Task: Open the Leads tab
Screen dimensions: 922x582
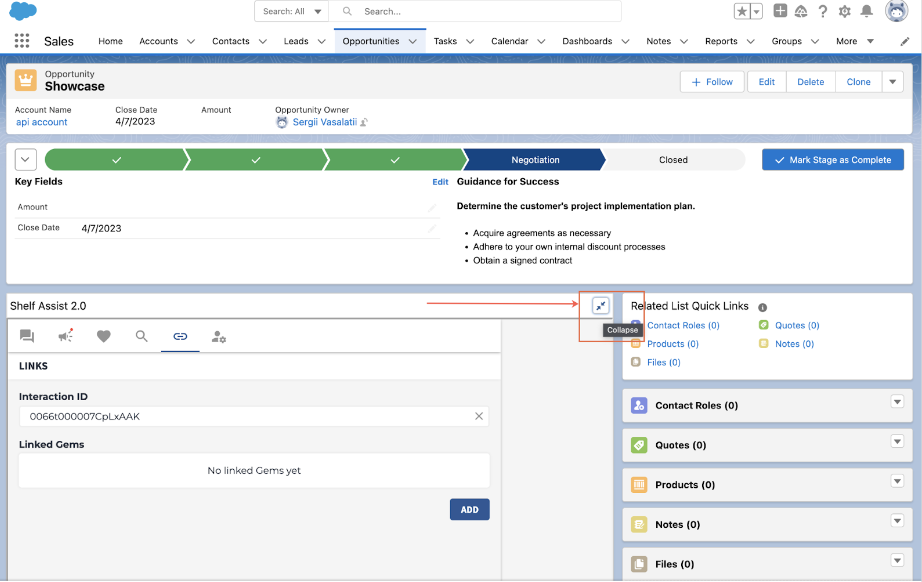Action: coord(296,41)
